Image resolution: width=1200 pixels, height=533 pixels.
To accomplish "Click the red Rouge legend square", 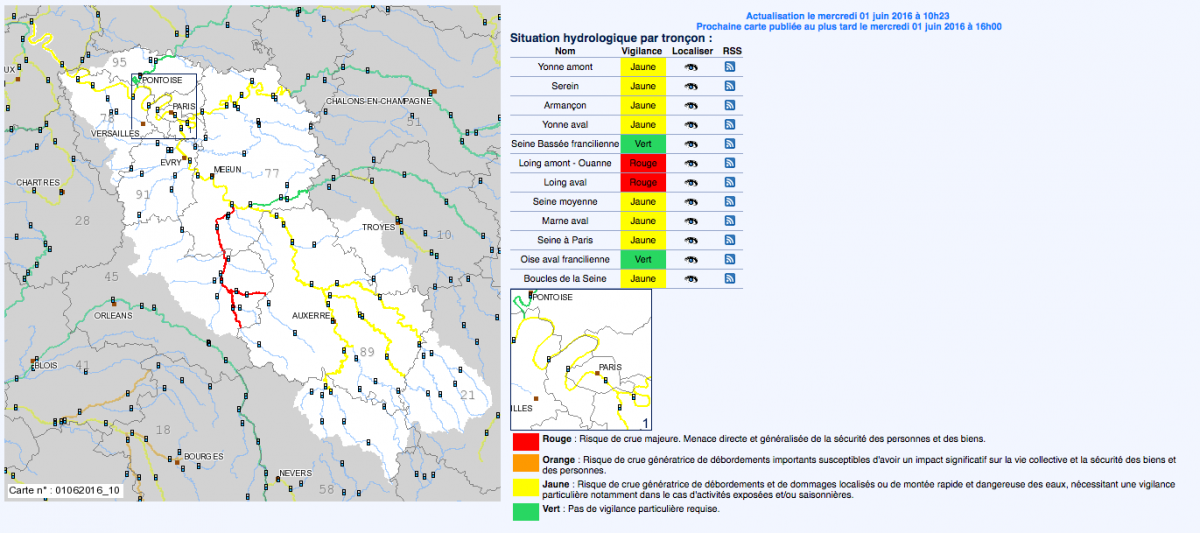I will 525,441.
